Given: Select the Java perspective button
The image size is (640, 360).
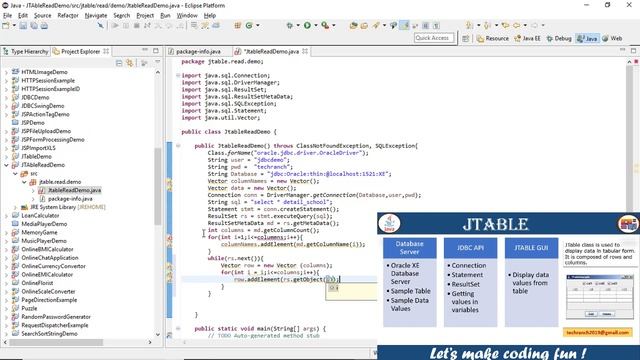Looking at the screenshot, I should [x=587, y=38].
